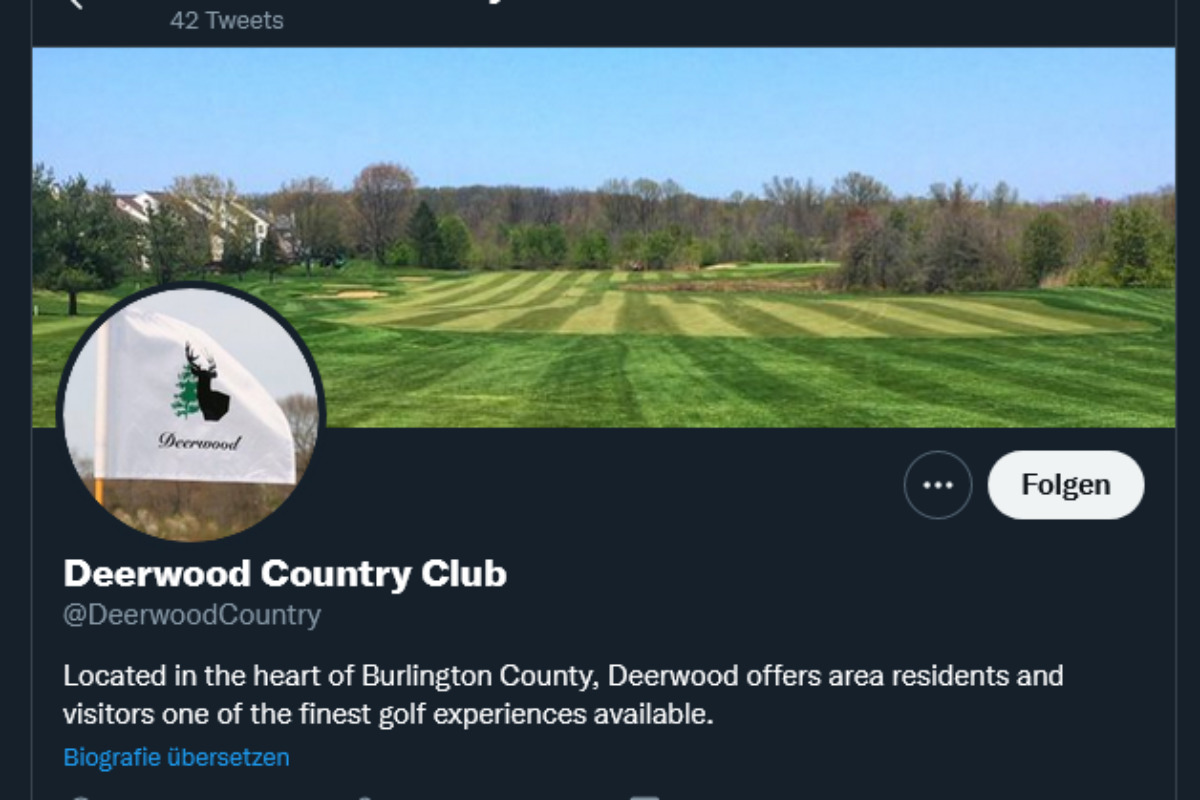The width and height of the screenshot is (1200, 800).
Task: Click the Deerwood Country Club display name
Action: (285, 574)
